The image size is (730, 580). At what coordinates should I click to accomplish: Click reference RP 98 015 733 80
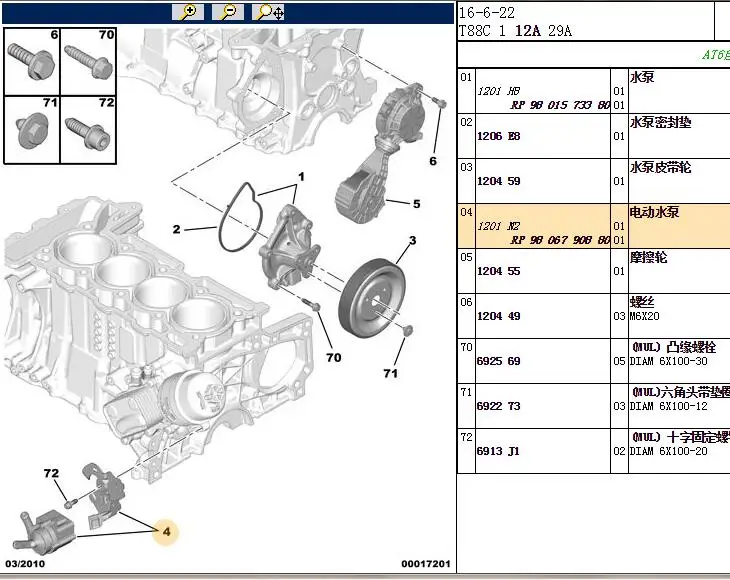pyautogui.click(x=560, y=105)
